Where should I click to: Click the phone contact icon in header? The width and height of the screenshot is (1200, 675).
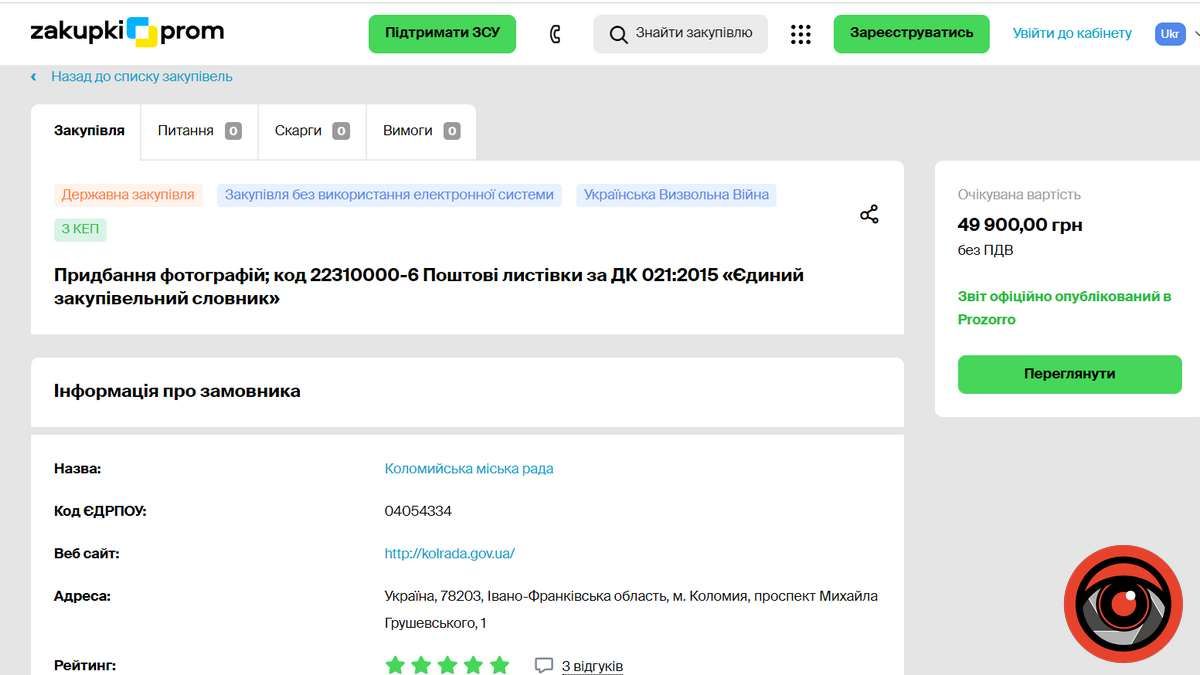(x=554, y=31)
